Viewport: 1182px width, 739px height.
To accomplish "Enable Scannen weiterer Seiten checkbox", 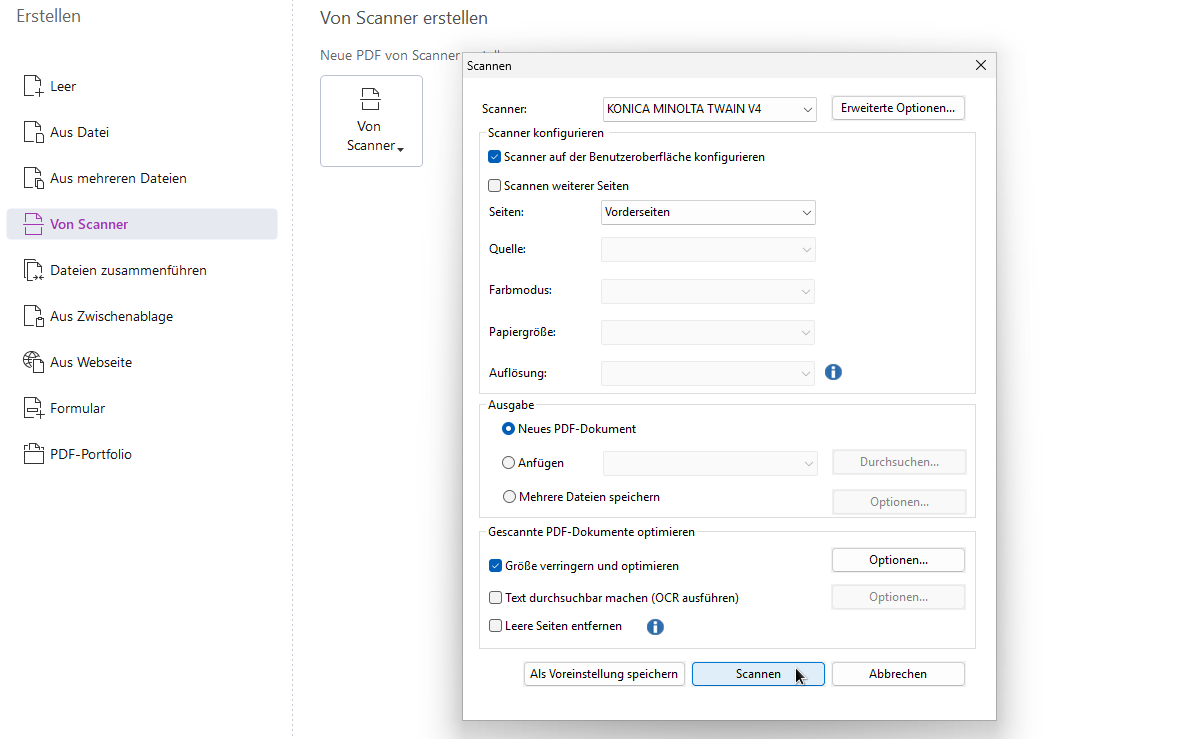I will tap(494, 186).
